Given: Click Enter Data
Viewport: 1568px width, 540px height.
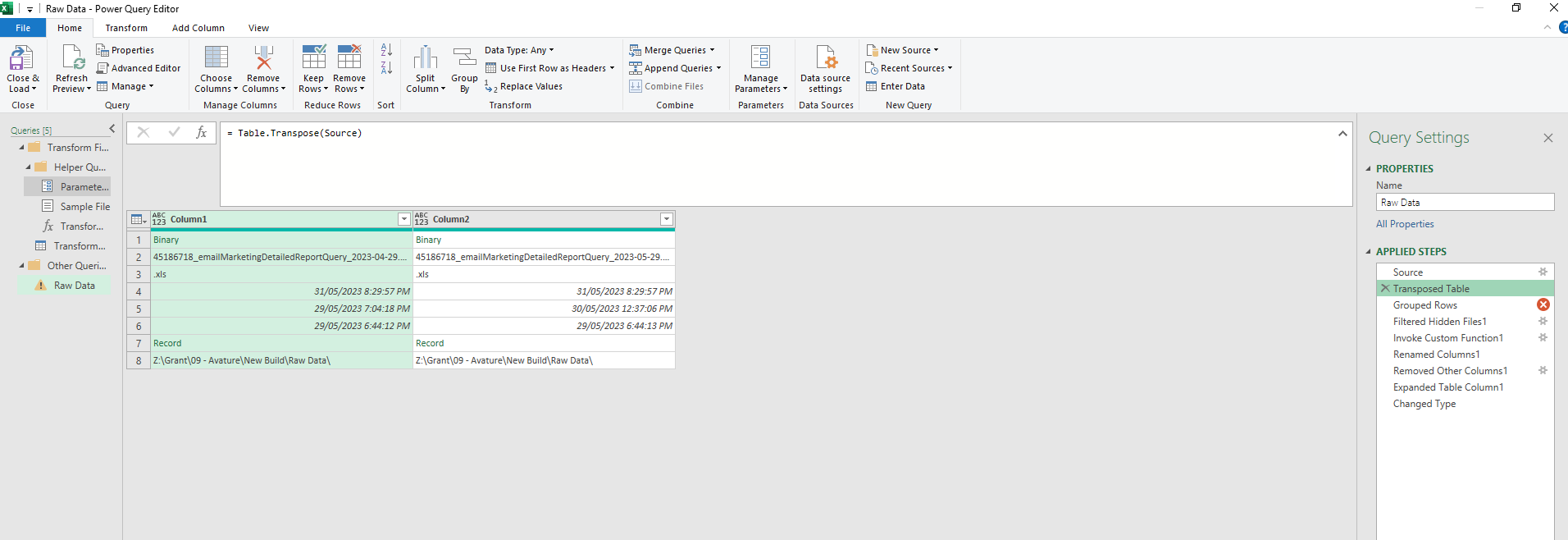Looking at the screenshot, I should click(x=896, y=86).
